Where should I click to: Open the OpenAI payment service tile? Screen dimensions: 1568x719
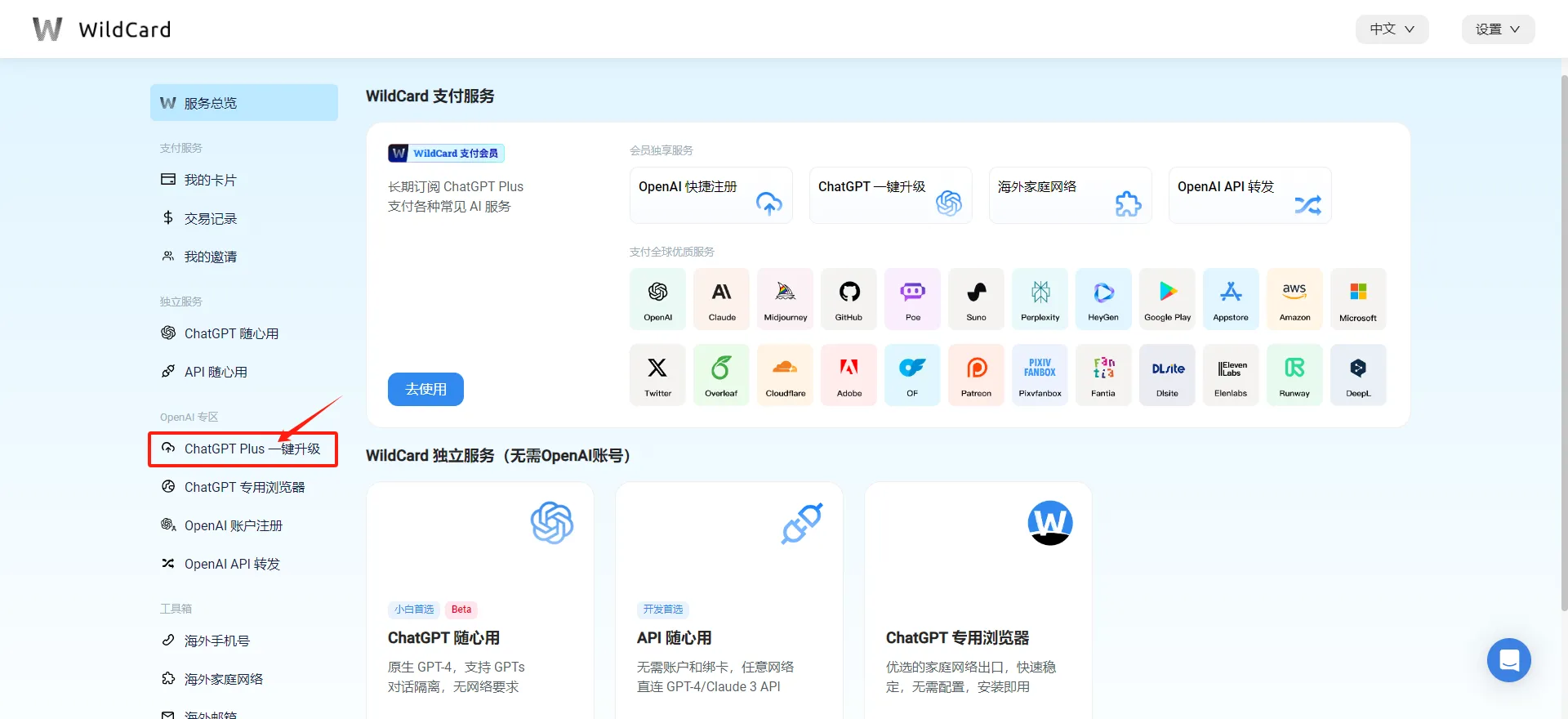(x=657, y=299)
